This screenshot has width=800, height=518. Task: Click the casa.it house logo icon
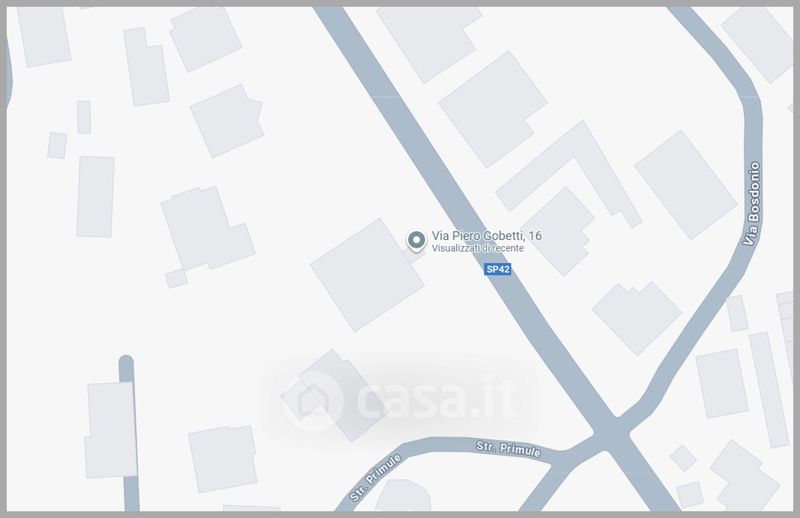point(312,401)
